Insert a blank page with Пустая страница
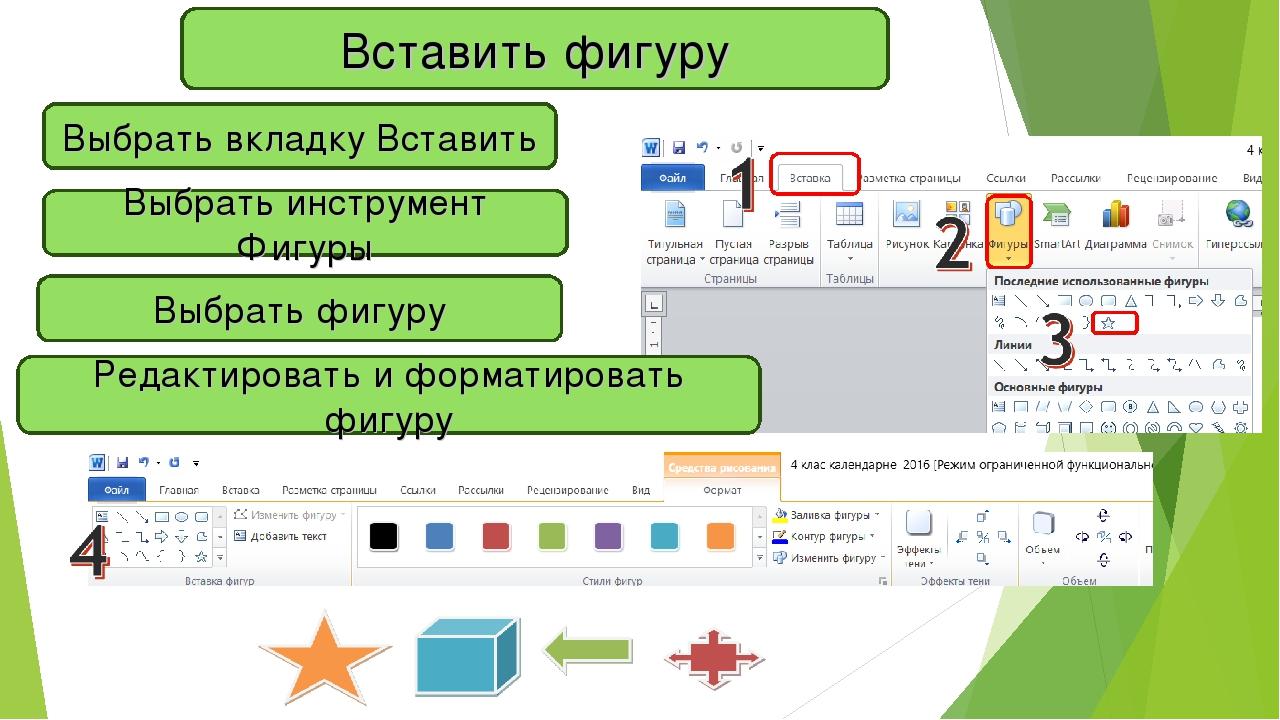Viewport: 1280px width, 720px height. pyautogui.click(x=733, y=213)
